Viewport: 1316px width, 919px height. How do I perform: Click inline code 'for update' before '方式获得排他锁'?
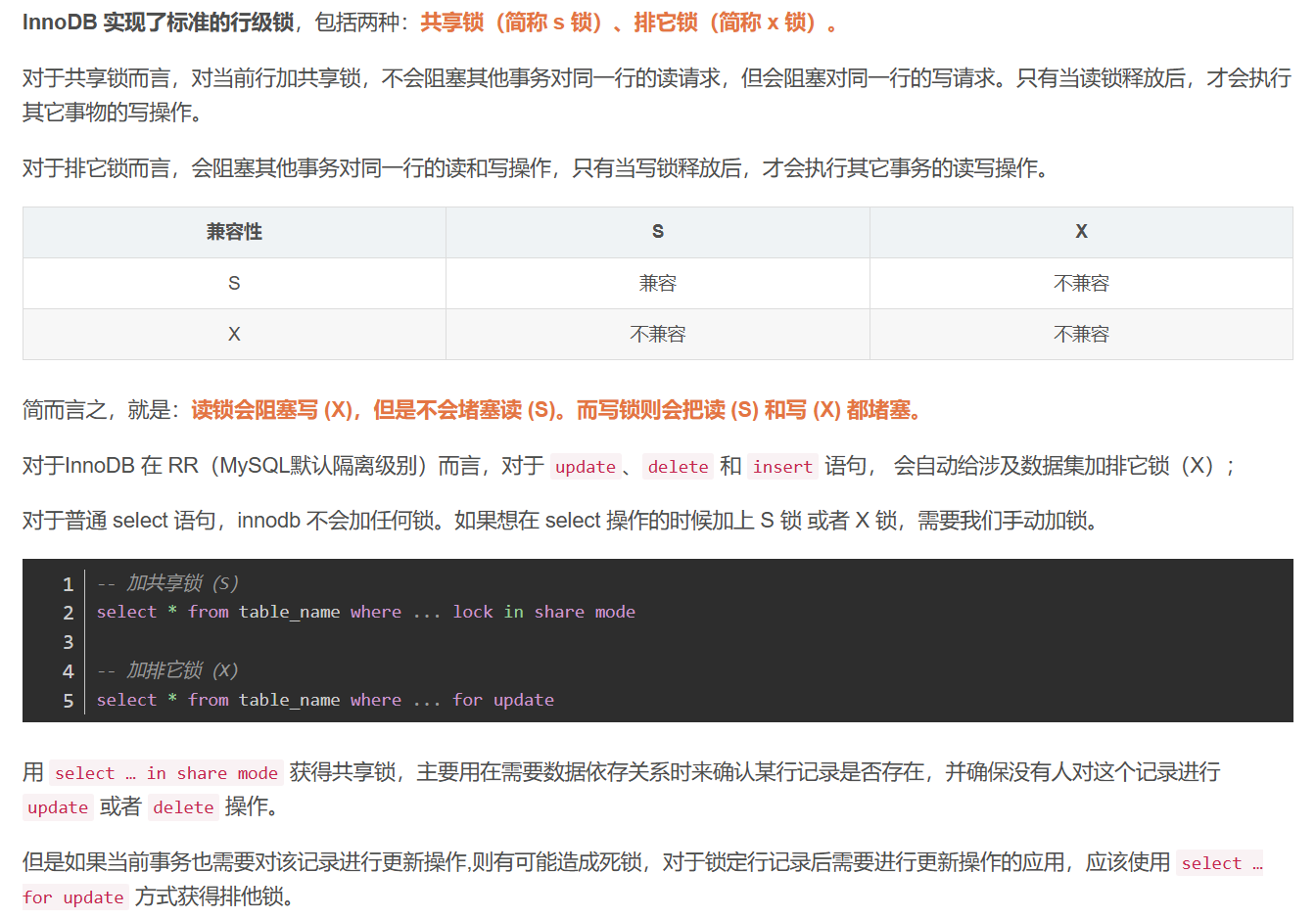click(73, 897)
